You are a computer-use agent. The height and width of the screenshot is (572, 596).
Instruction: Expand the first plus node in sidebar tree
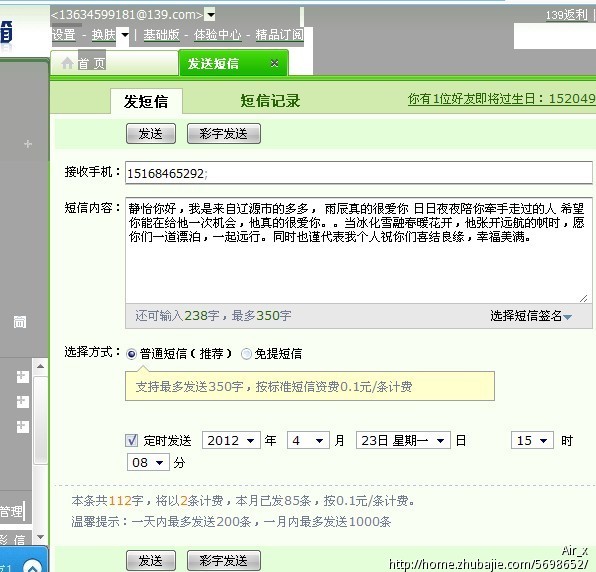coord(23,377)
